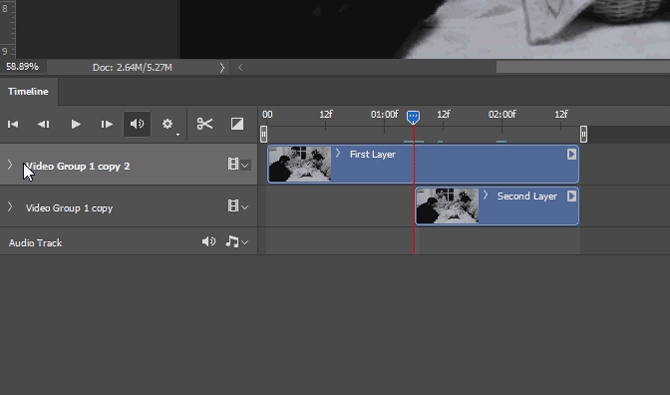This screenshot has width=670, height=395.
Task: Choose a transition with the fade icon
Action: (x=237, y=124)
